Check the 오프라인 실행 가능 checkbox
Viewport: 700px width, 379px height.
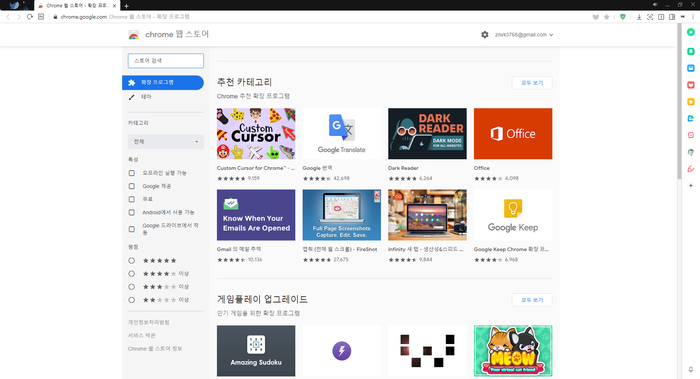point(132,173)
